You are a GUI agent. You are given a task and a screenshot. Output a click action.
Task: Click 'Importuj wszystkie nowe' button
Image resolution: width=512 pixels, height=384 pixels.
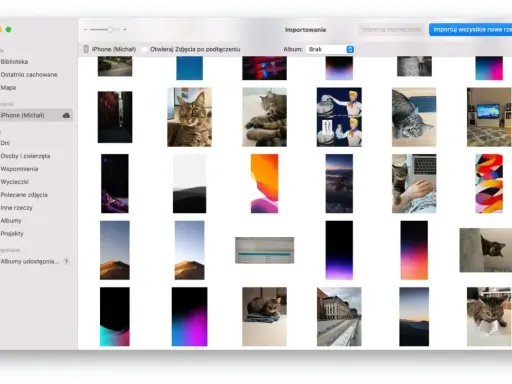470,30
